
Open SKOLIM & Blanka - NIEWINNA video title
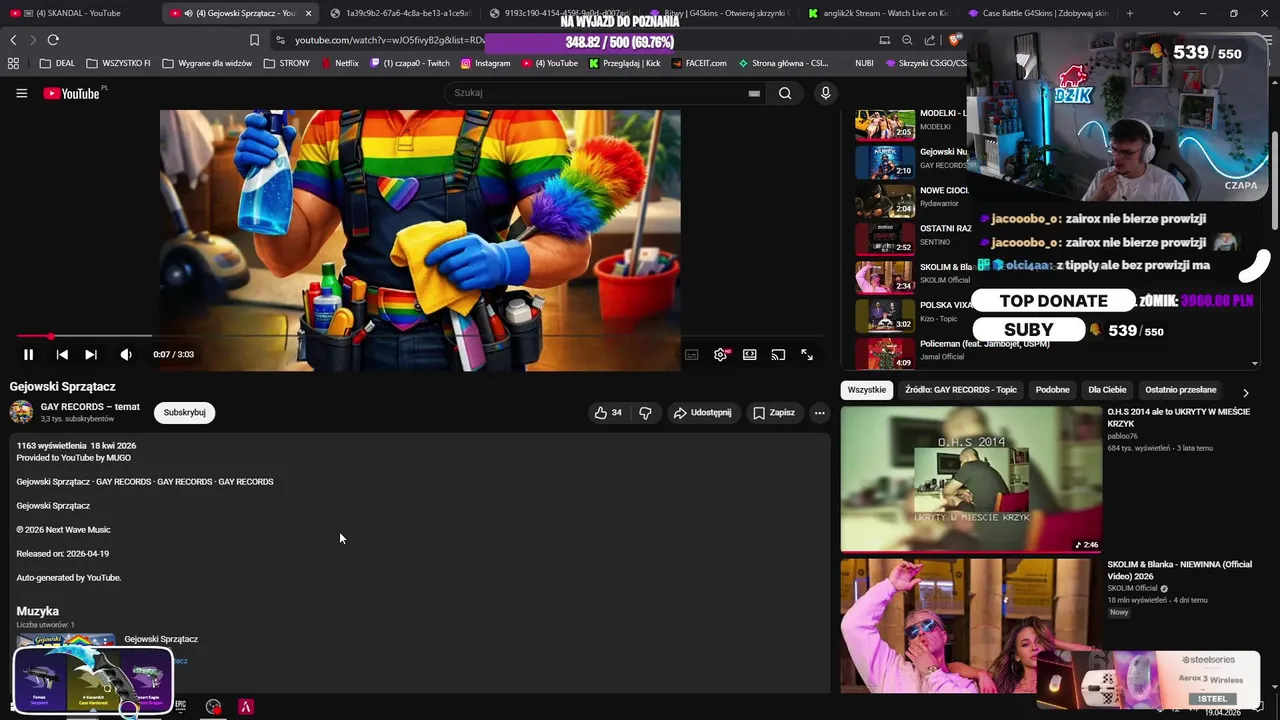[1179, 570]
